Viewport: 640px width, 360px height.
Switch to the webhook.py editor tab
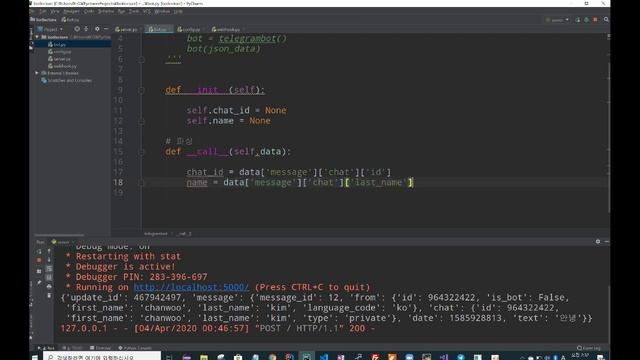tap(227, 29)
